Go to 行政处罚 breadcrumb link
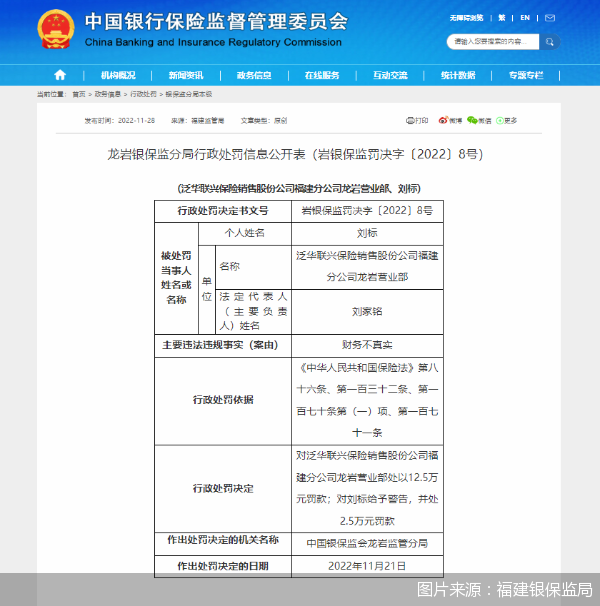This screenshot has width=600, height=606. pos(143,94)
